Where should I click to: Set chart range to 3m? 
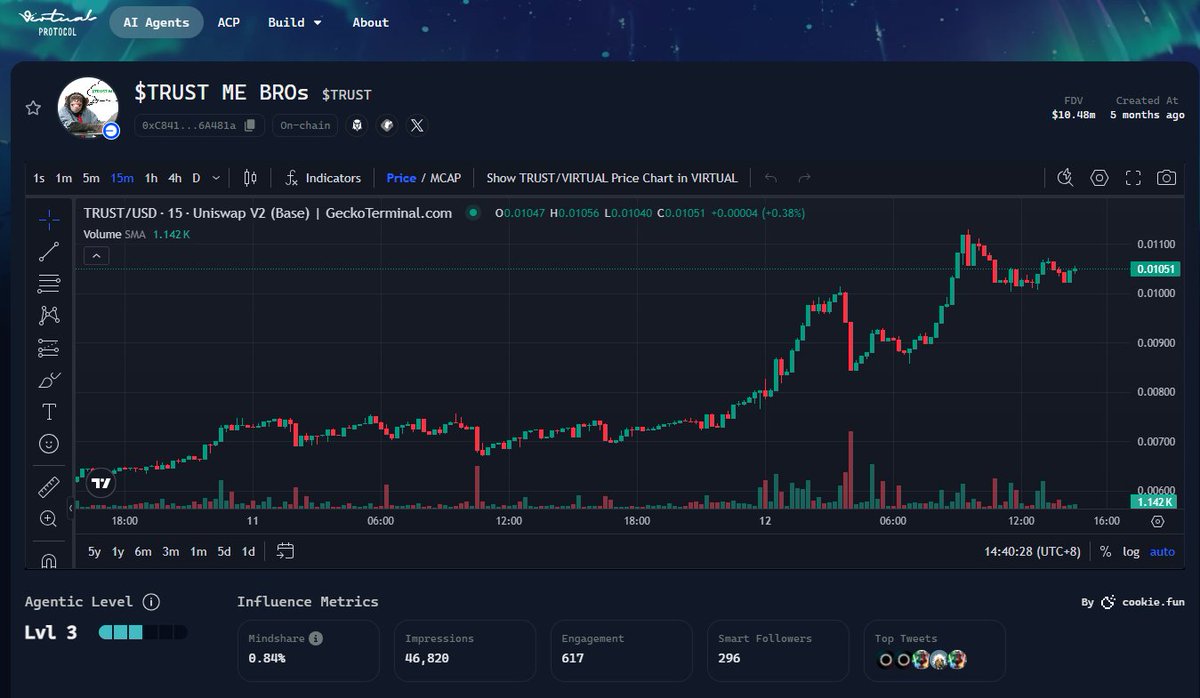pos(171,551)
